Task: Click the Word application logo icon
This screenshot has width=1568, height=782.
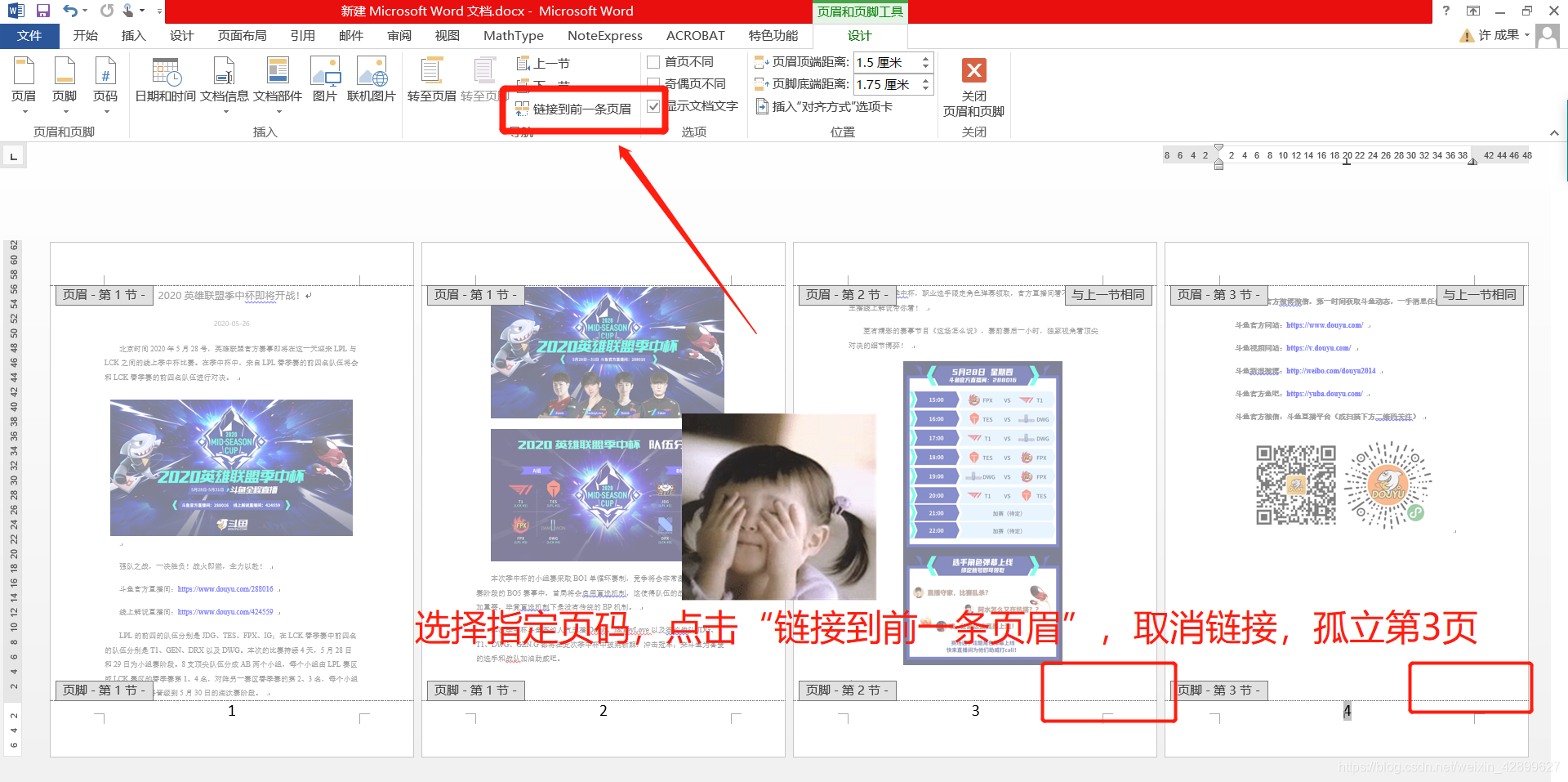Action: coord(16,11)
